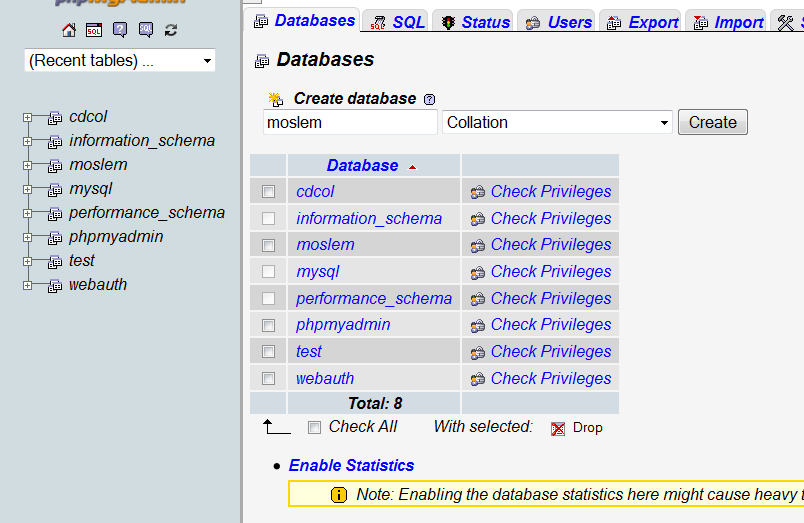Image resolution: width=804 pixels, height=523 pixels.
Task: Click the Enable Statistics link
Action: click(351, 465)
